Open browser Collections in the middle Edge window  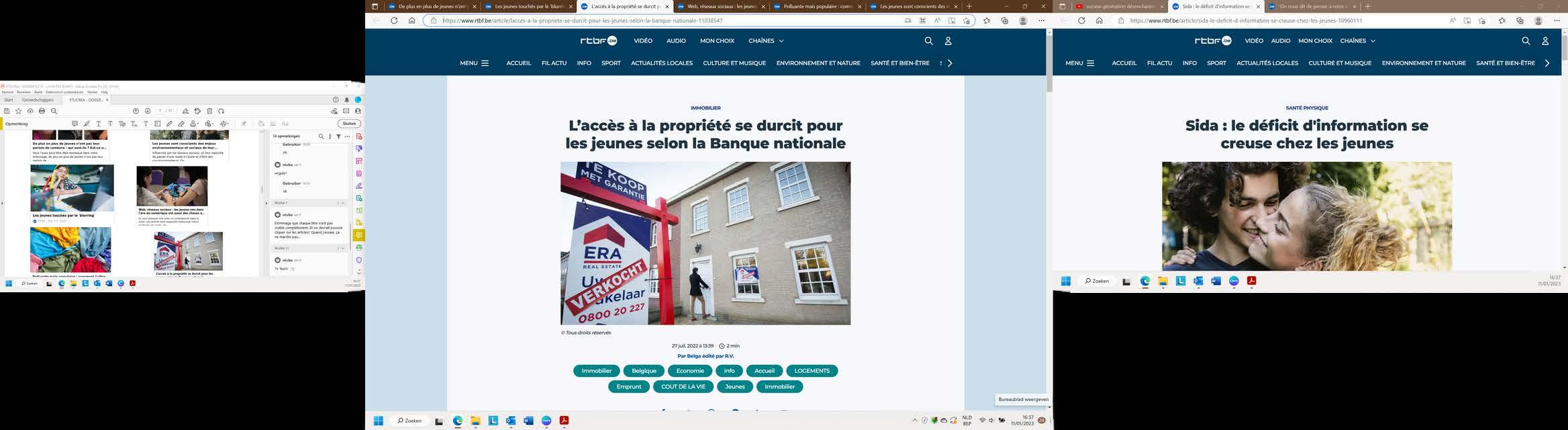1004,21
